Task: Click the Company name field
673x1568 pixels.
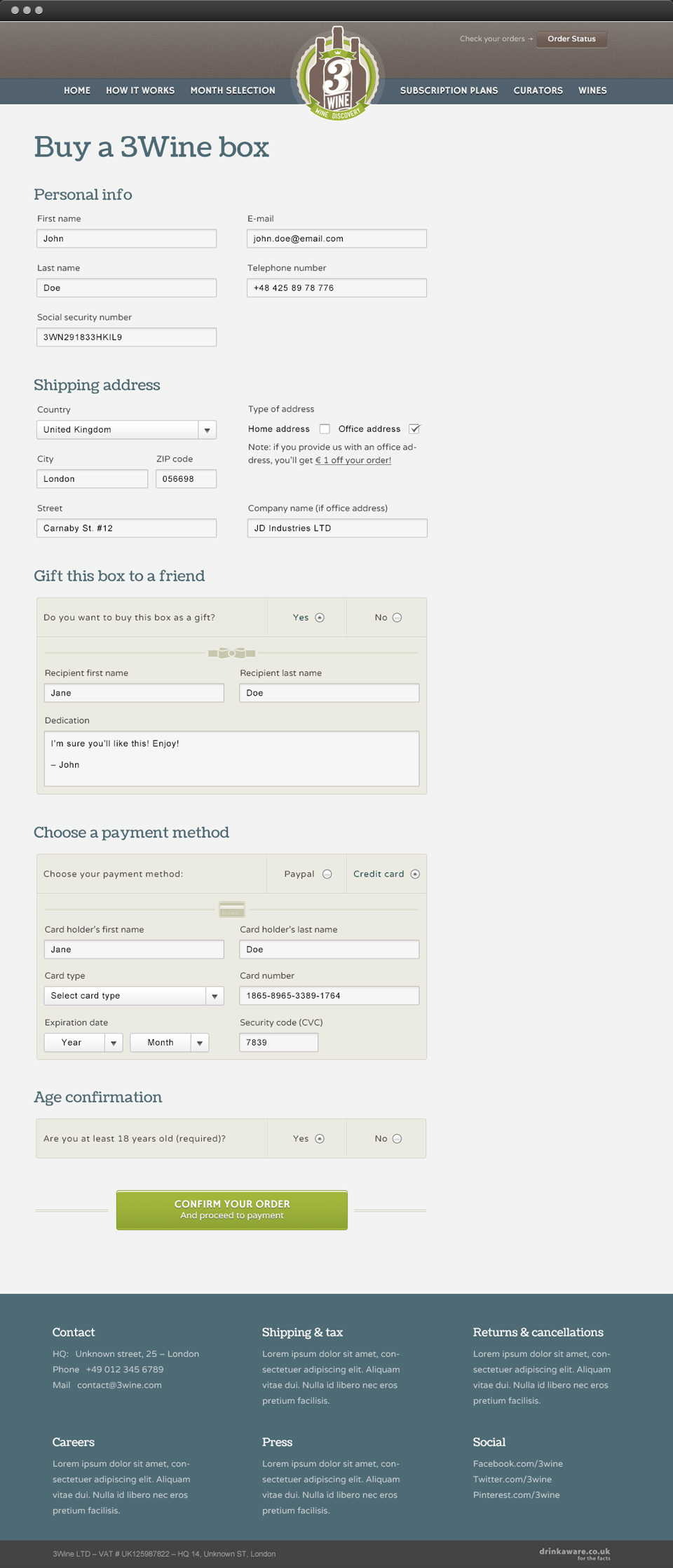Action: point(337,528)
